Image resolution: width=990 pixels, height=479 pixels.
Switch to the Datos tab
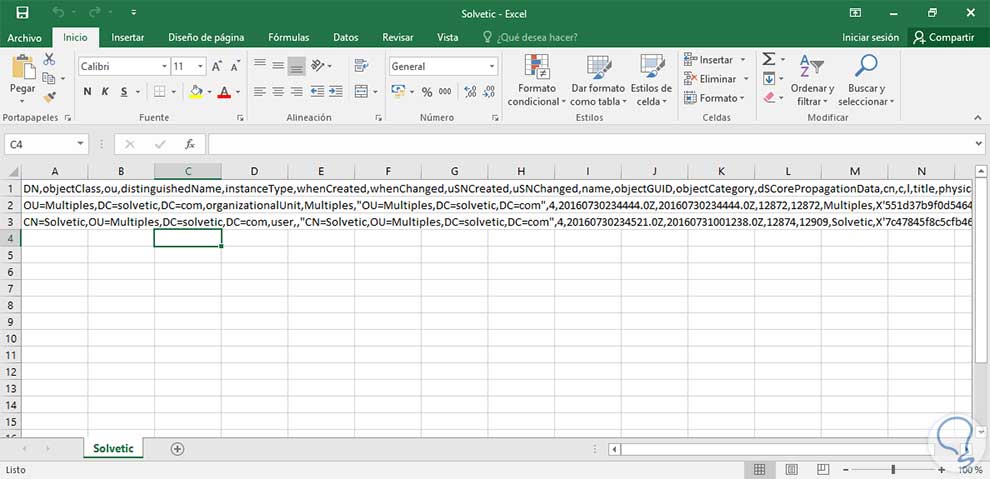coord(345,38)
